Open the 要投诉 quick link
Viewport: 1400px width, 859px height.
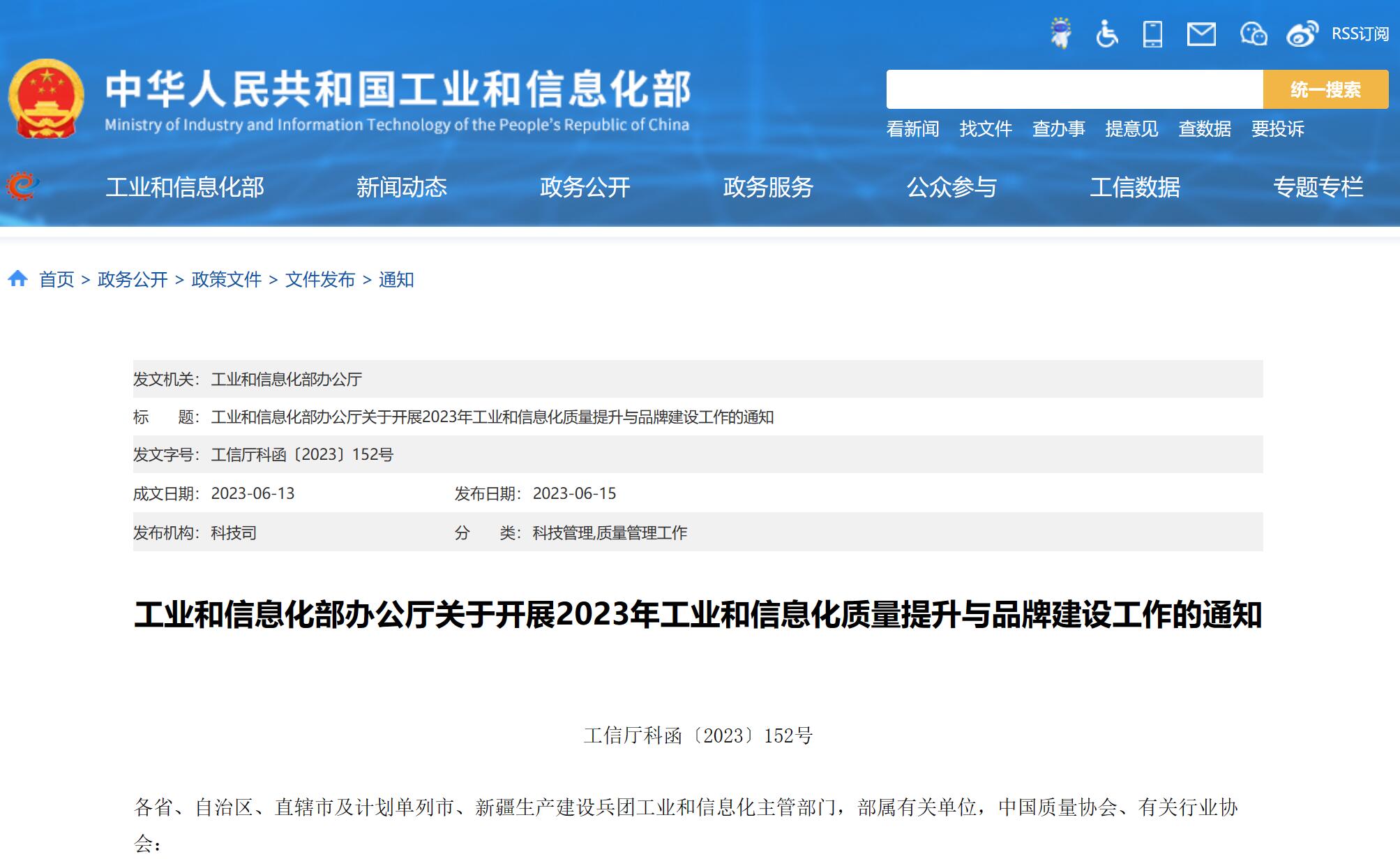point(1278,129)
